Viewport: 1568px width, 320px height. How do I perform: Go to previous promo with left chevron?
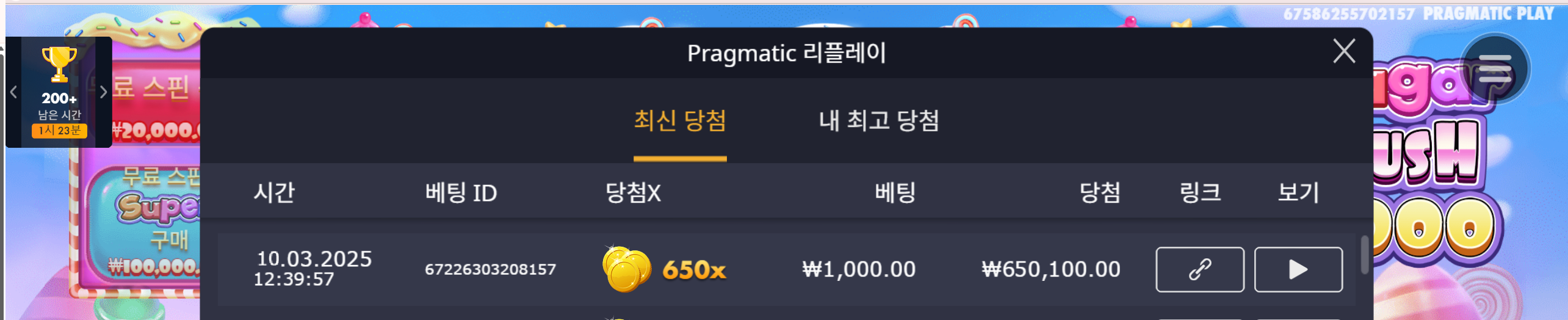click(13, 92)
